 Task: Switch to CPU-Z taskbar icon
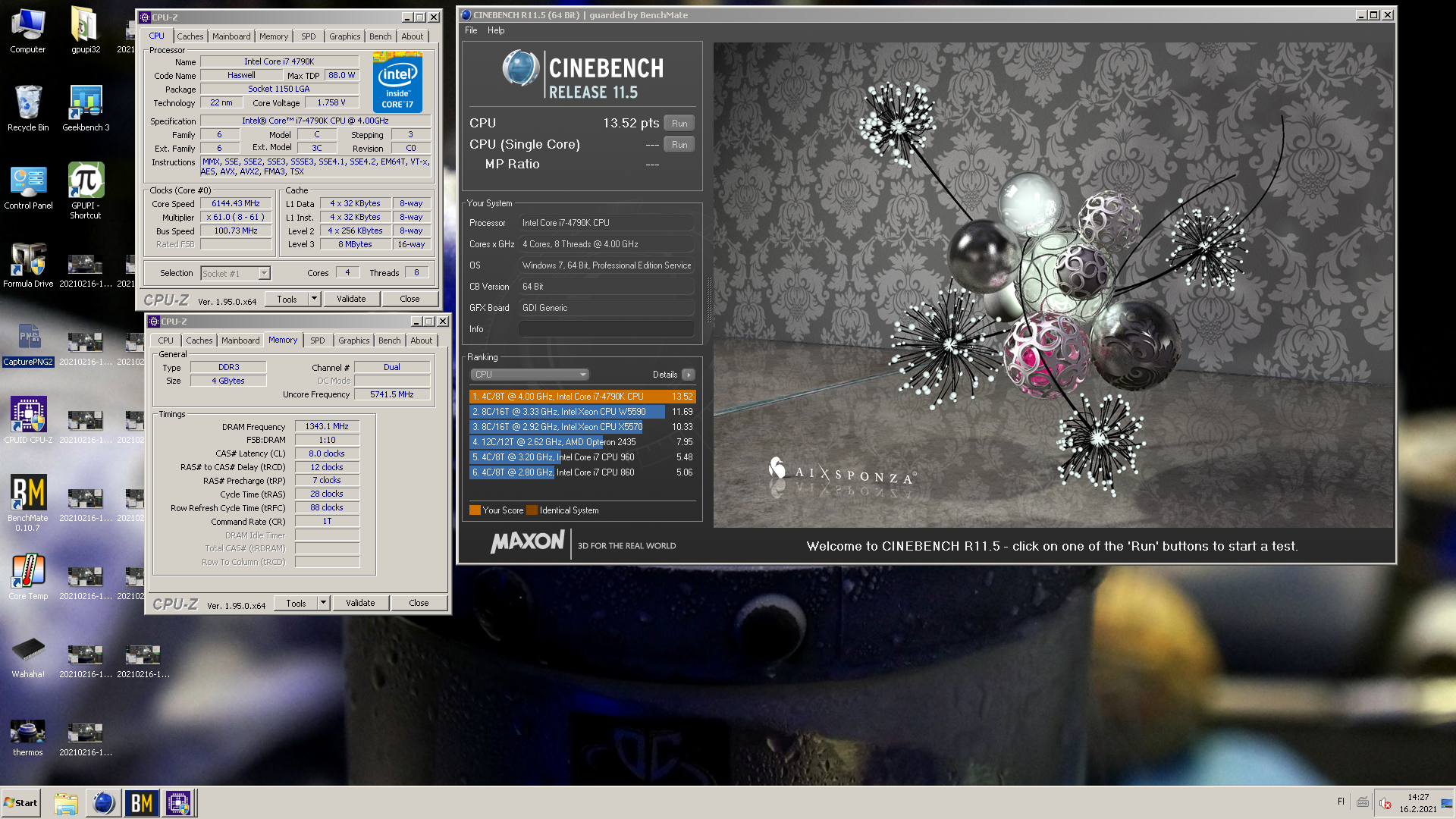click(179, 803)
